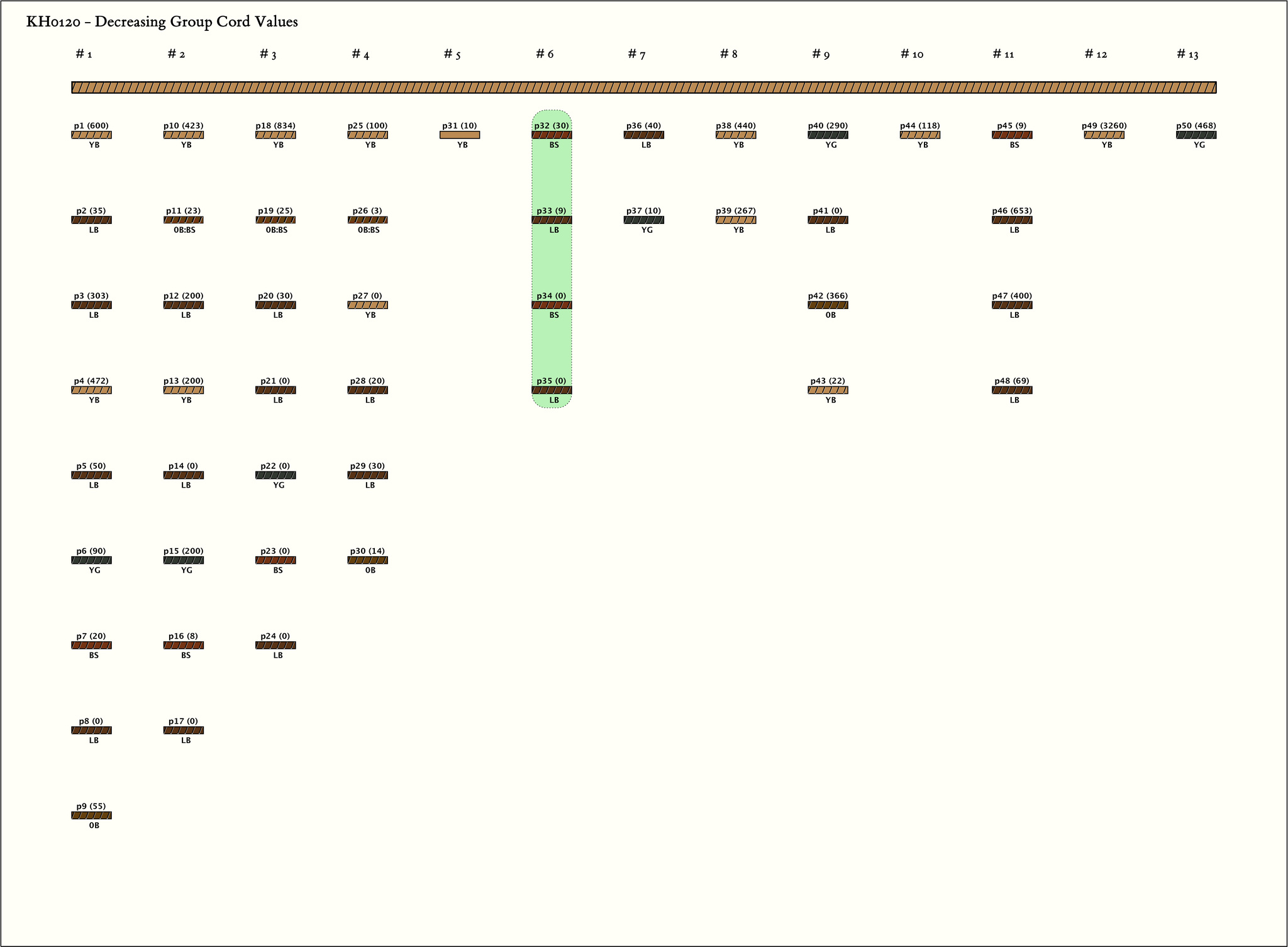Select the p6 (90) YG cord
The image size is (1288, 947).
pyautogui.click(x=91, y=560)
